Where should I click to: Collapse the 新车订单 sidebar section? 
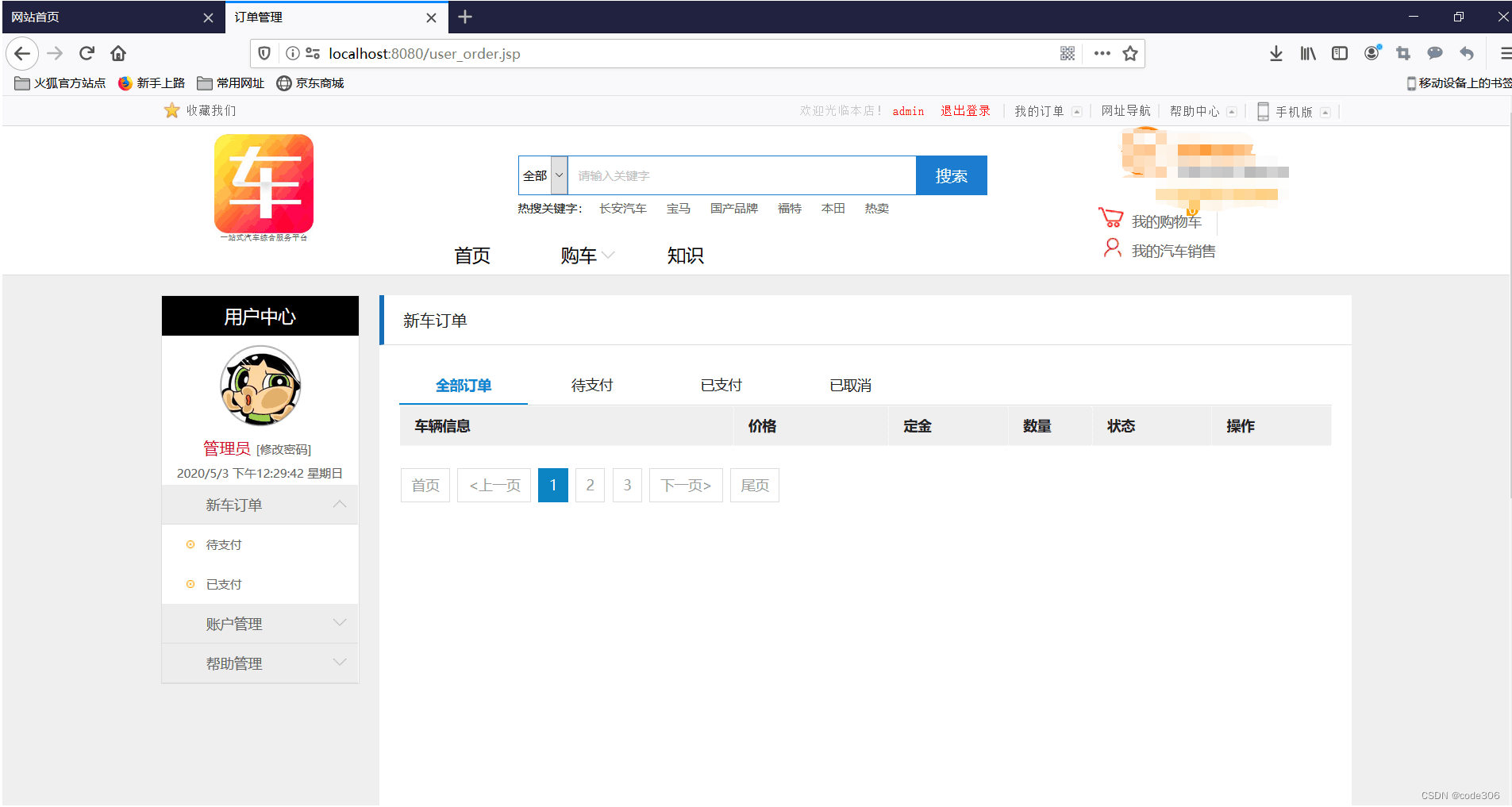pos(340,504)
